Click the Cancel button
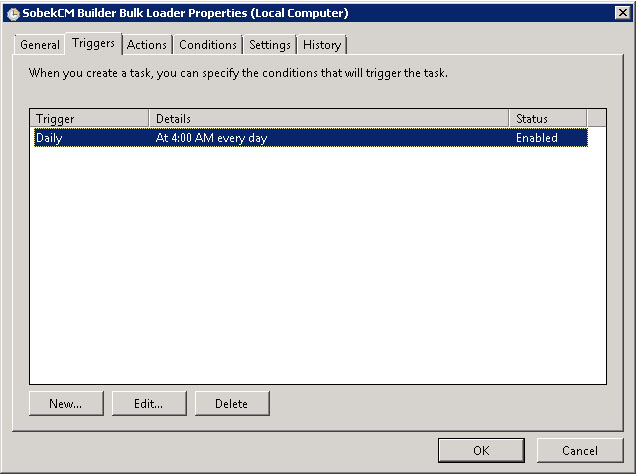636x474 pixels. tap(580, 450)
